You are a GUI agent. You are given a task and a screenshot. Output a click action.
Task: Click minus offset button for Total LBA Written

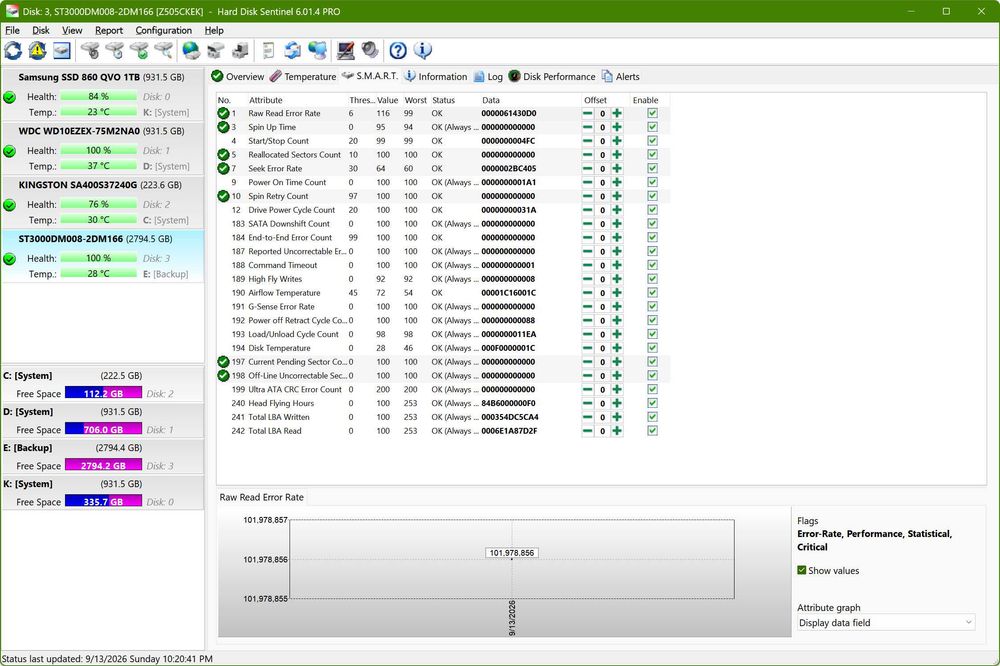pos(587,417)
